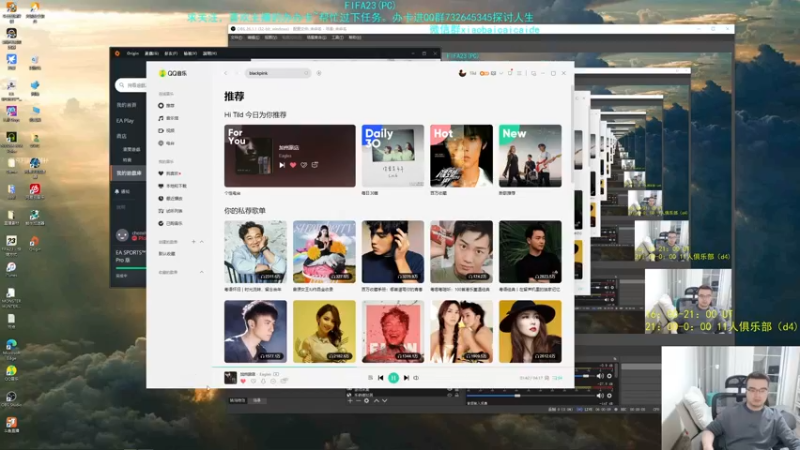Adjust the audio volume slider in OBS mixer
800x450 pixels.
click(530, 396)
